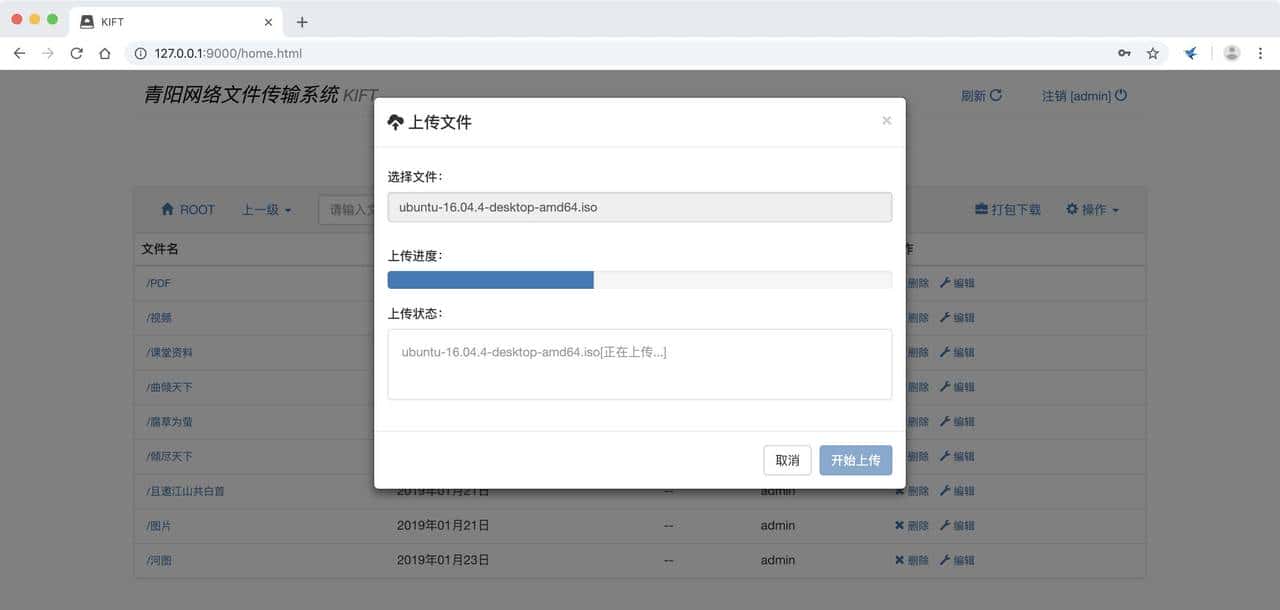Click the ubuntu iso file name field

(x=640, y=207)
